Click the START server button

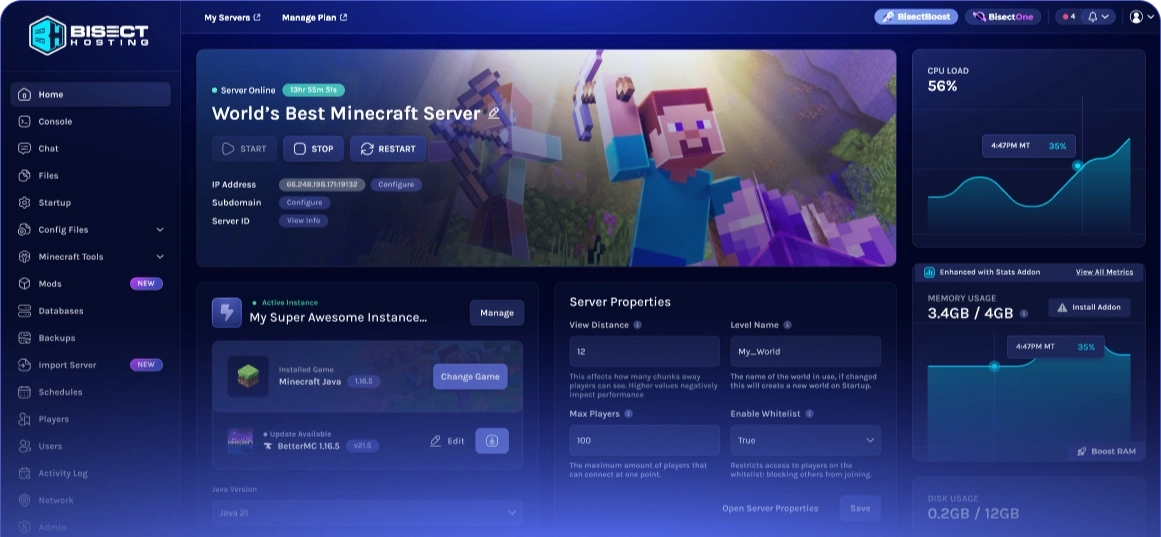click(244, 149)
